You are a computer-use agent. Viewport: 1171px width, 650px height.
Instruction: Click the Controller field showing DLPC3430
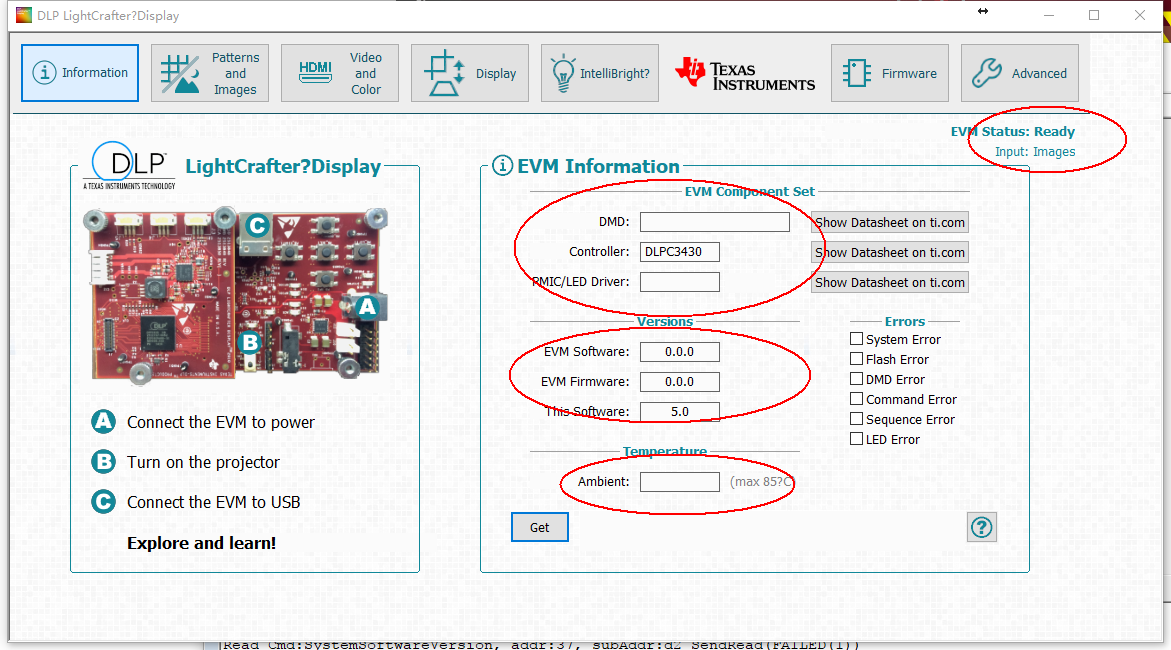[x=680, y=252]
